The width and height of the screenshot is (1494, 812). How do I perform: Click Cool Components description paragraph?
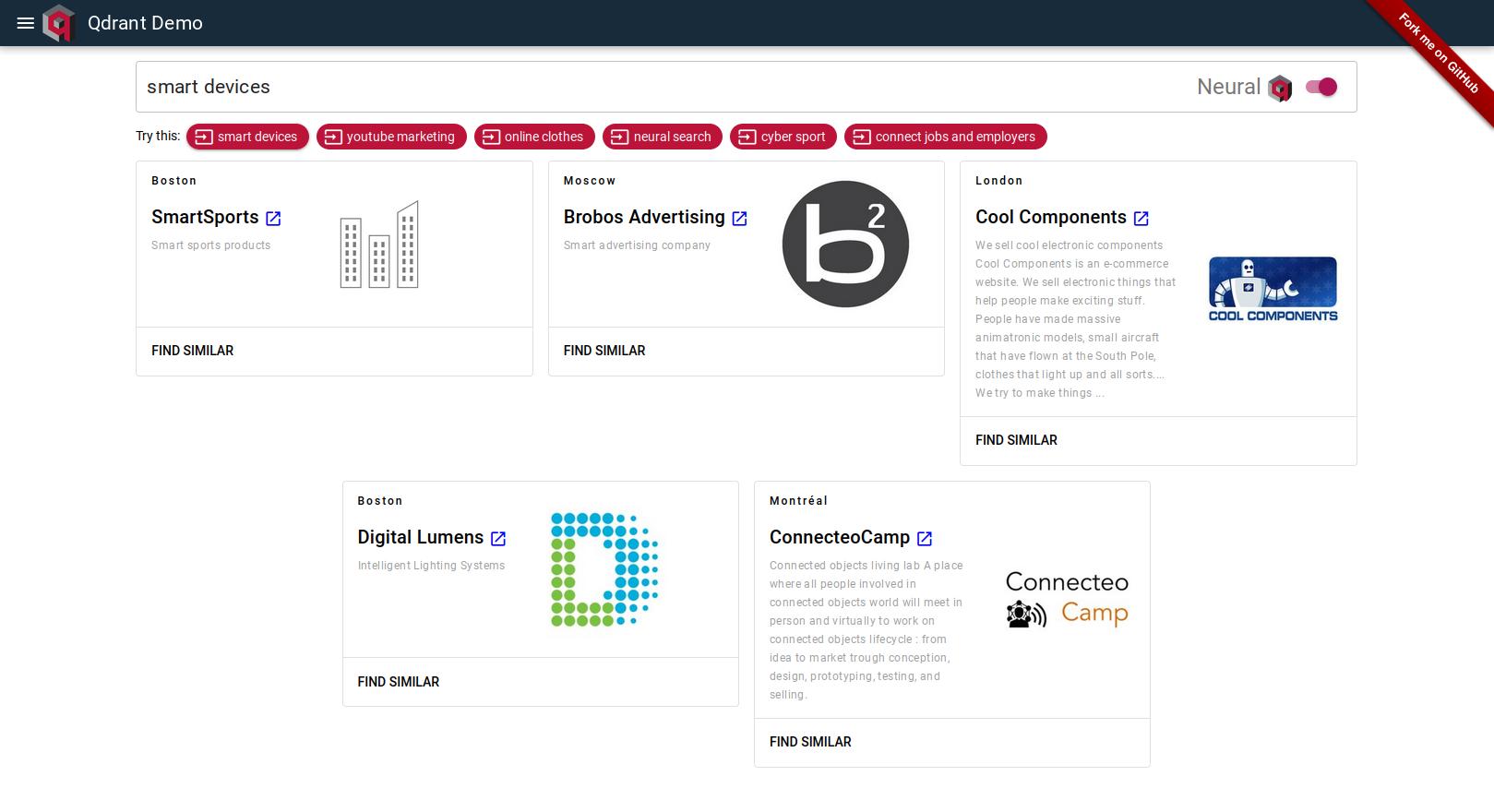tap(1076, 319)
